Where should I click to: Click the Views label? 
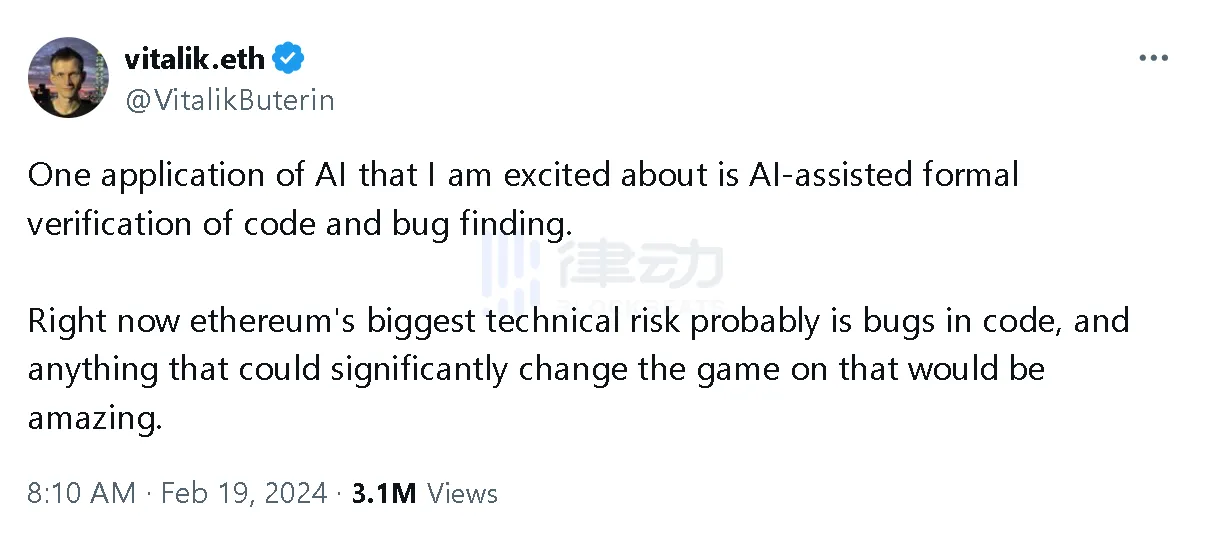click(x=462, y=493)
